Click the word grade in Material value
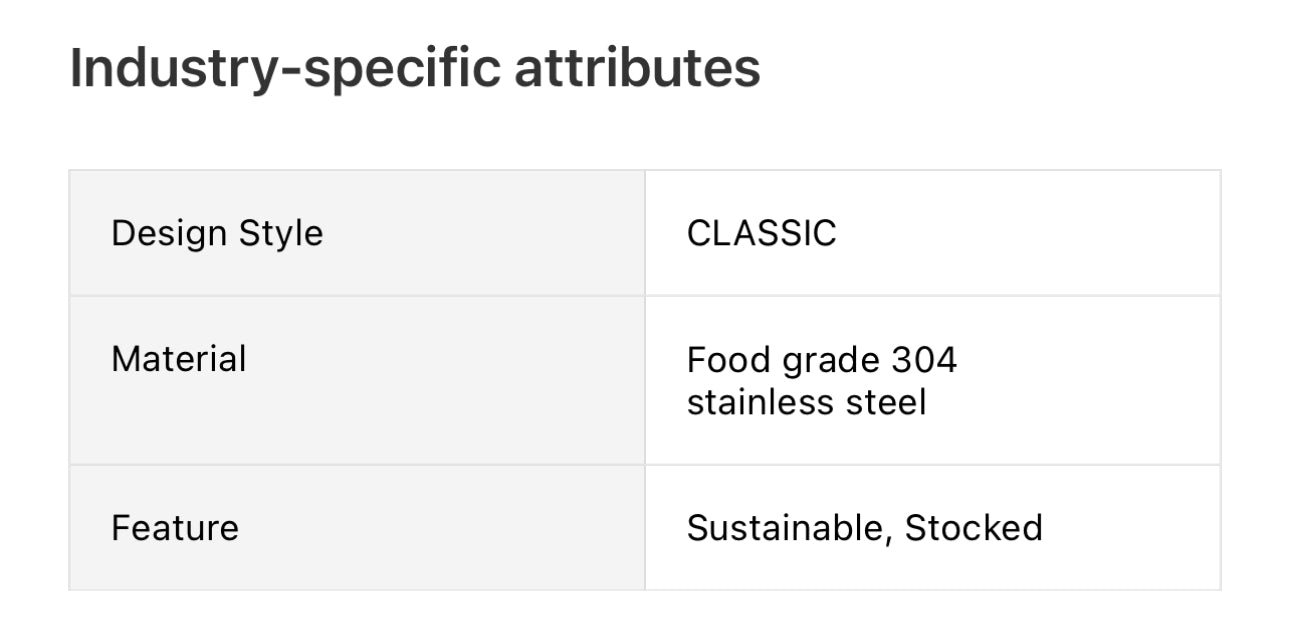The width and height of the screenshot is (1290, 644). click(x=831, y=362)
